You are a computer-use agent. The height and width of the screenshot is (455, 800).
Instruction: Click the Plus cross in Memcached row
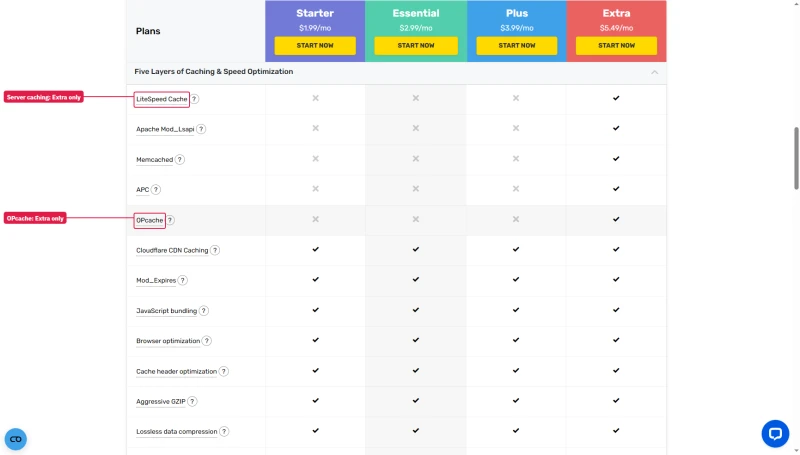[x=516, y=159]
